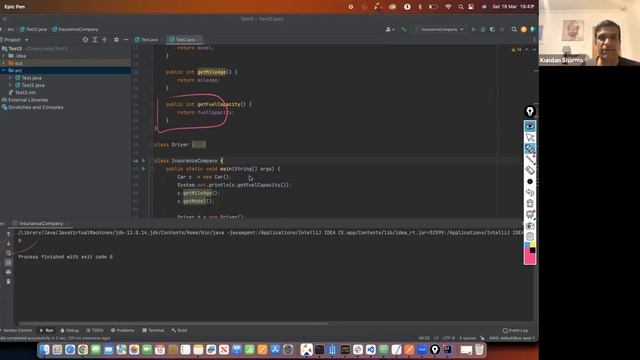Pick yellow color in Epic Pen palette

[533, 245]
